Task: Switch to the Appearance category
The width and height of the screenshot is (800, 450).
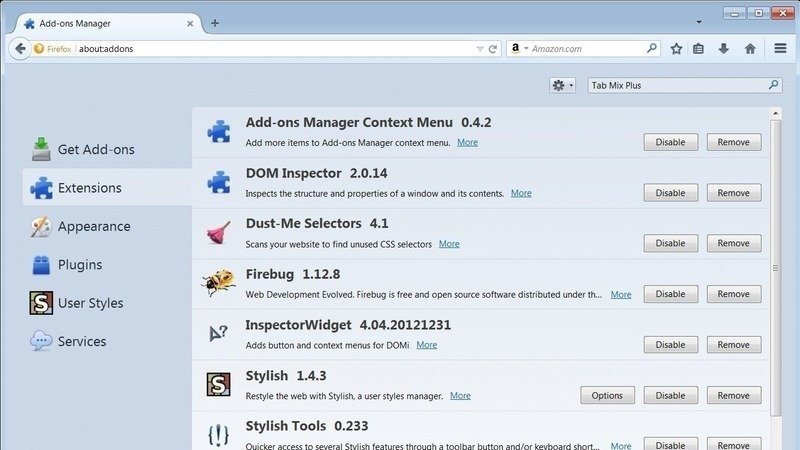Action: click(x=107, y=226)
